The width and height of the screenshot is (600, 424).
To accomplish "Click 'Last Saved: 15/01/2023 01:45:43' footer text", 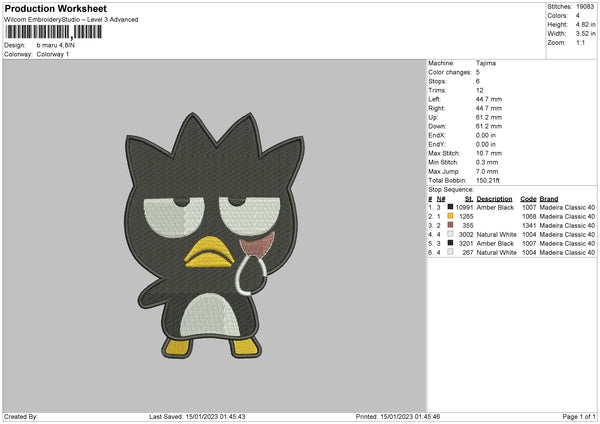I will pos(197,417).
